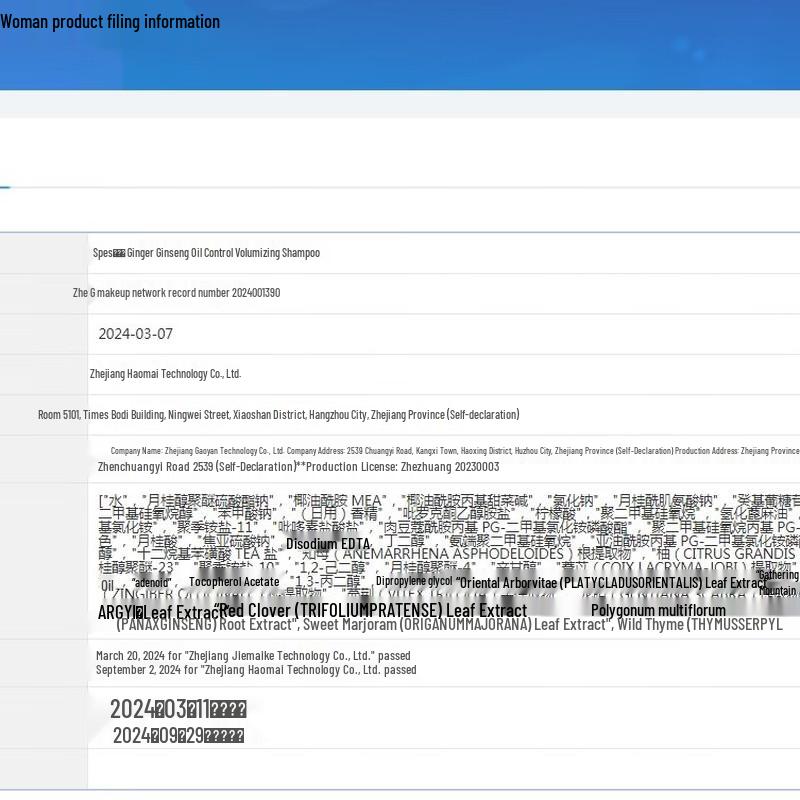Click the Woman product filing information heading
This screenshot has height=800, width=800.
click(x=110, y=22)
